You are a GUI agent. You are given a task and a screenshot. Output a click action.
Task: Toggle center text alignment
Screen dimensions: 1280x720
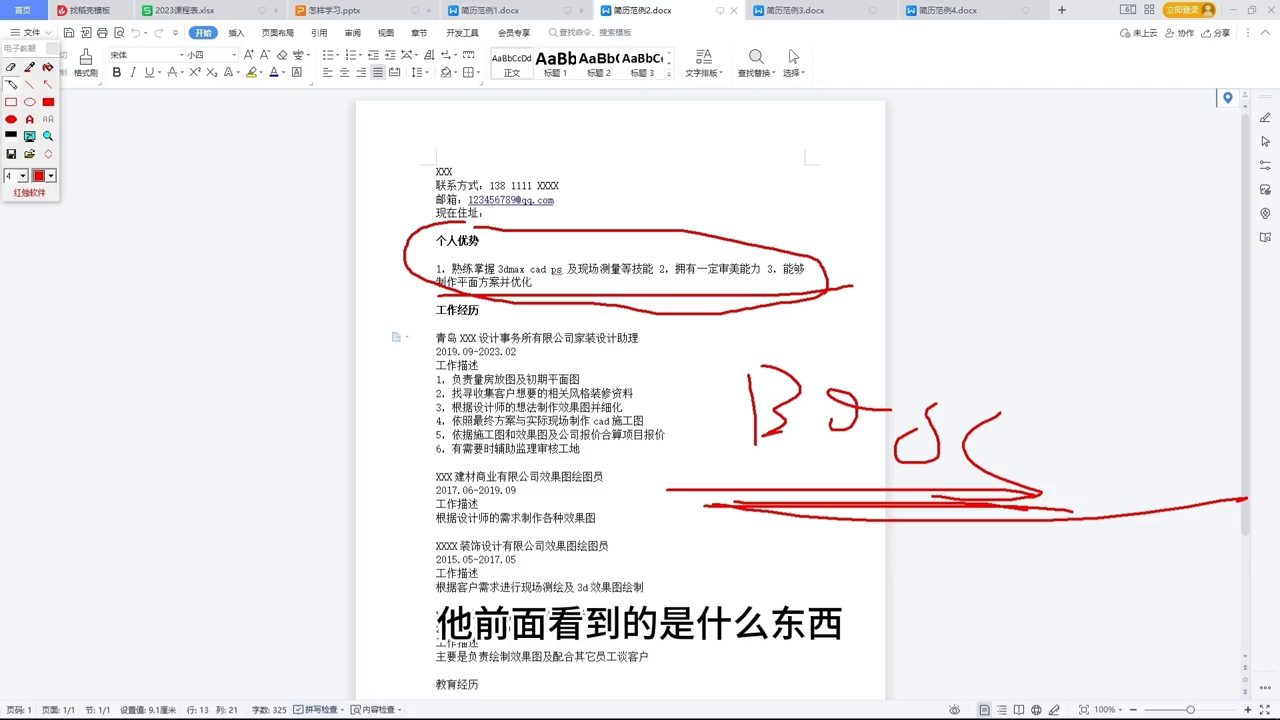[344, 72]
